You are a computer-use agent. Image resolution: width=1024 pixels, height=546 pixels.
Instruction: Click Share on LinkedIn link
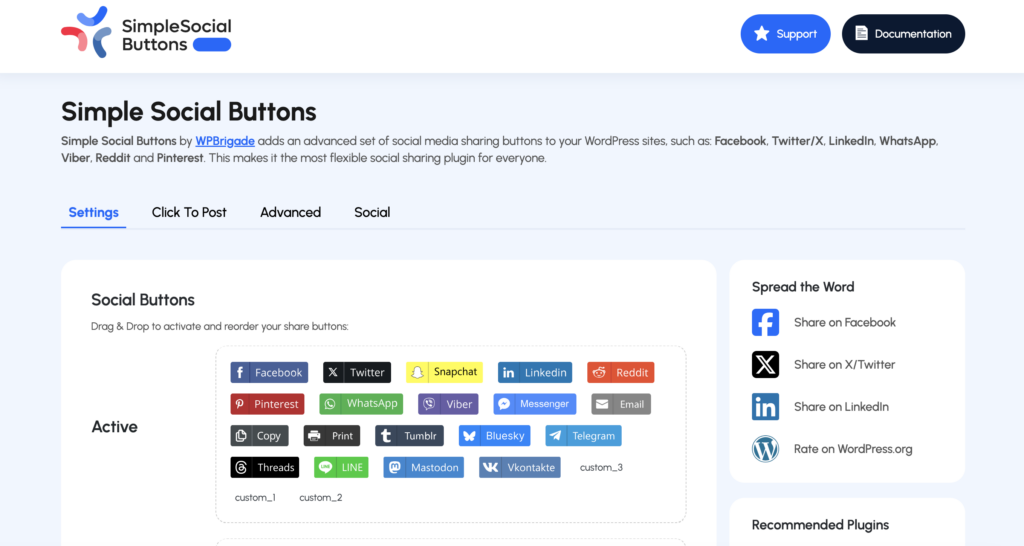[x=841, y=407]
